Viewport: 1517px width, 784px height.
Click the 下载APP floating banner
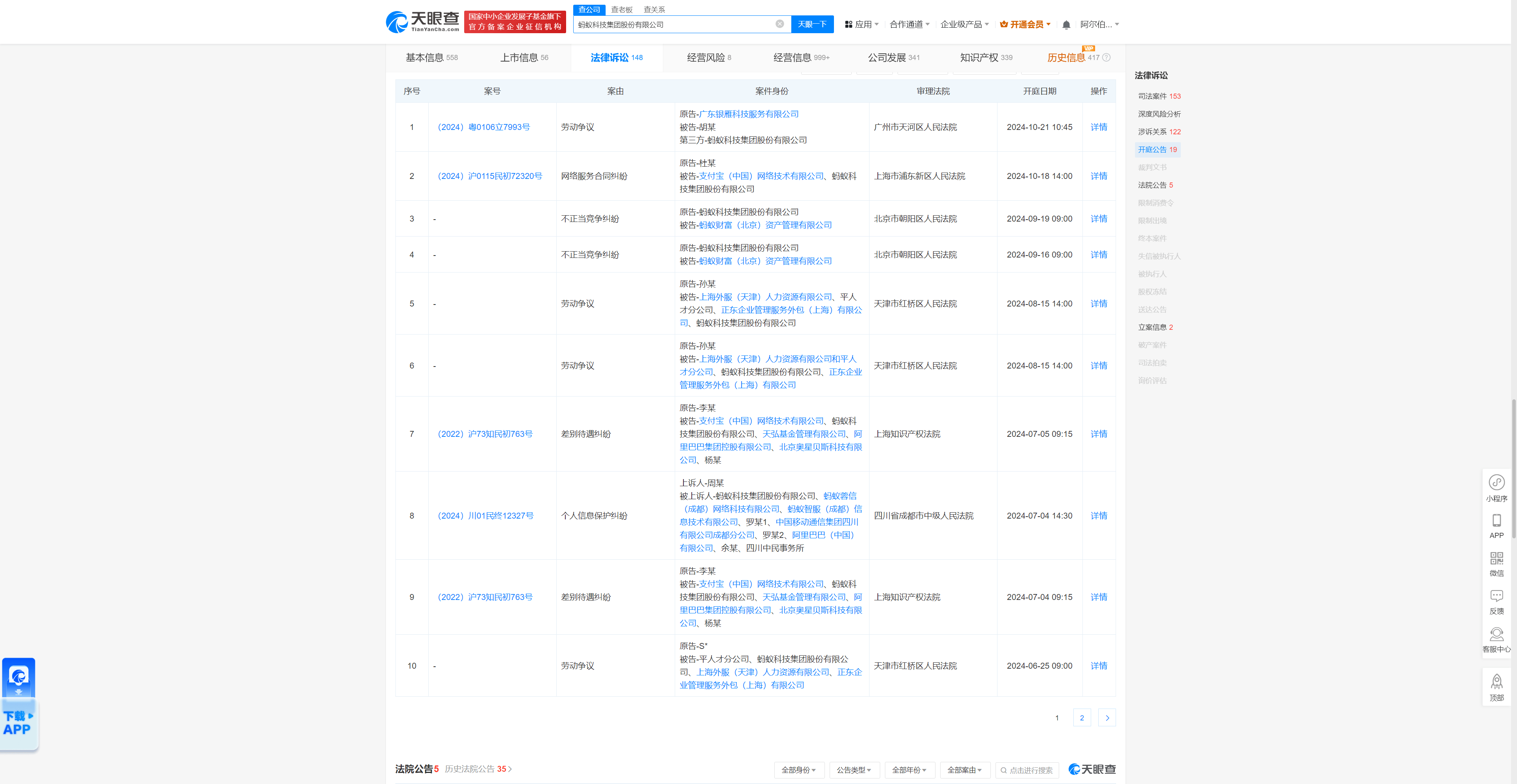[19, 704]
